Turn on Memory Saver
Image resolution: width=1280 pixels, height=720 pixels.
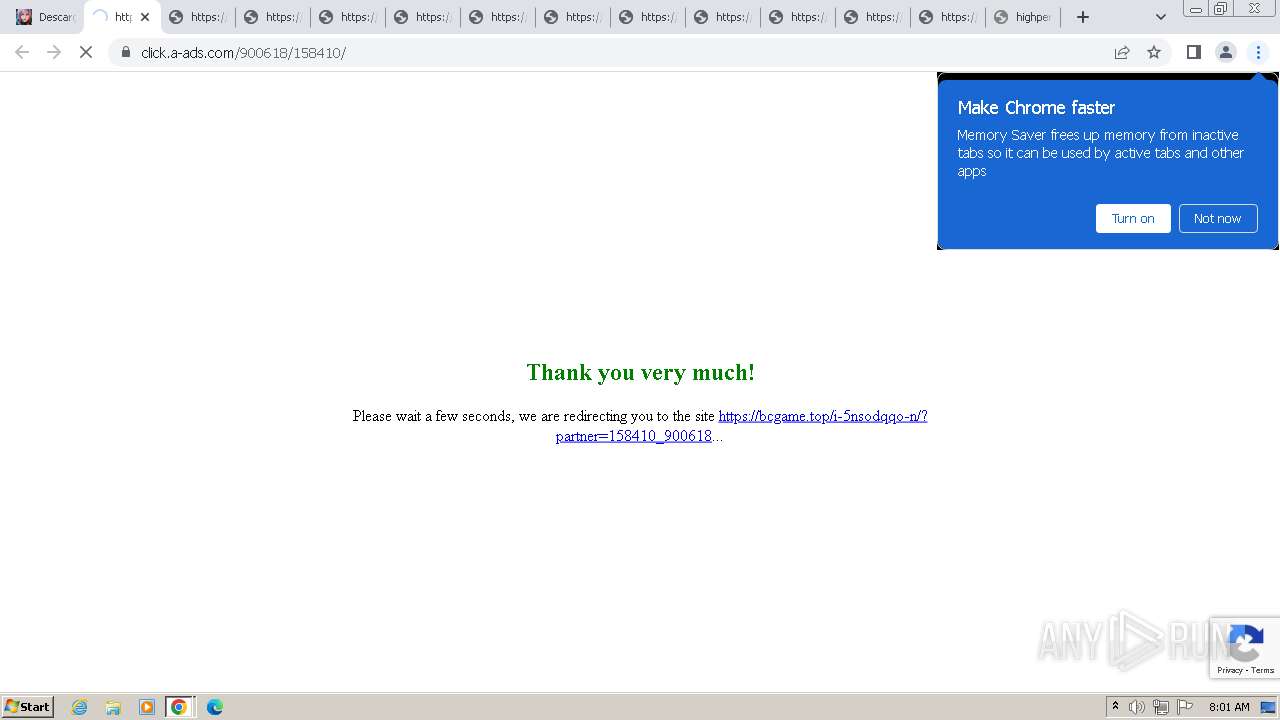1133,218
